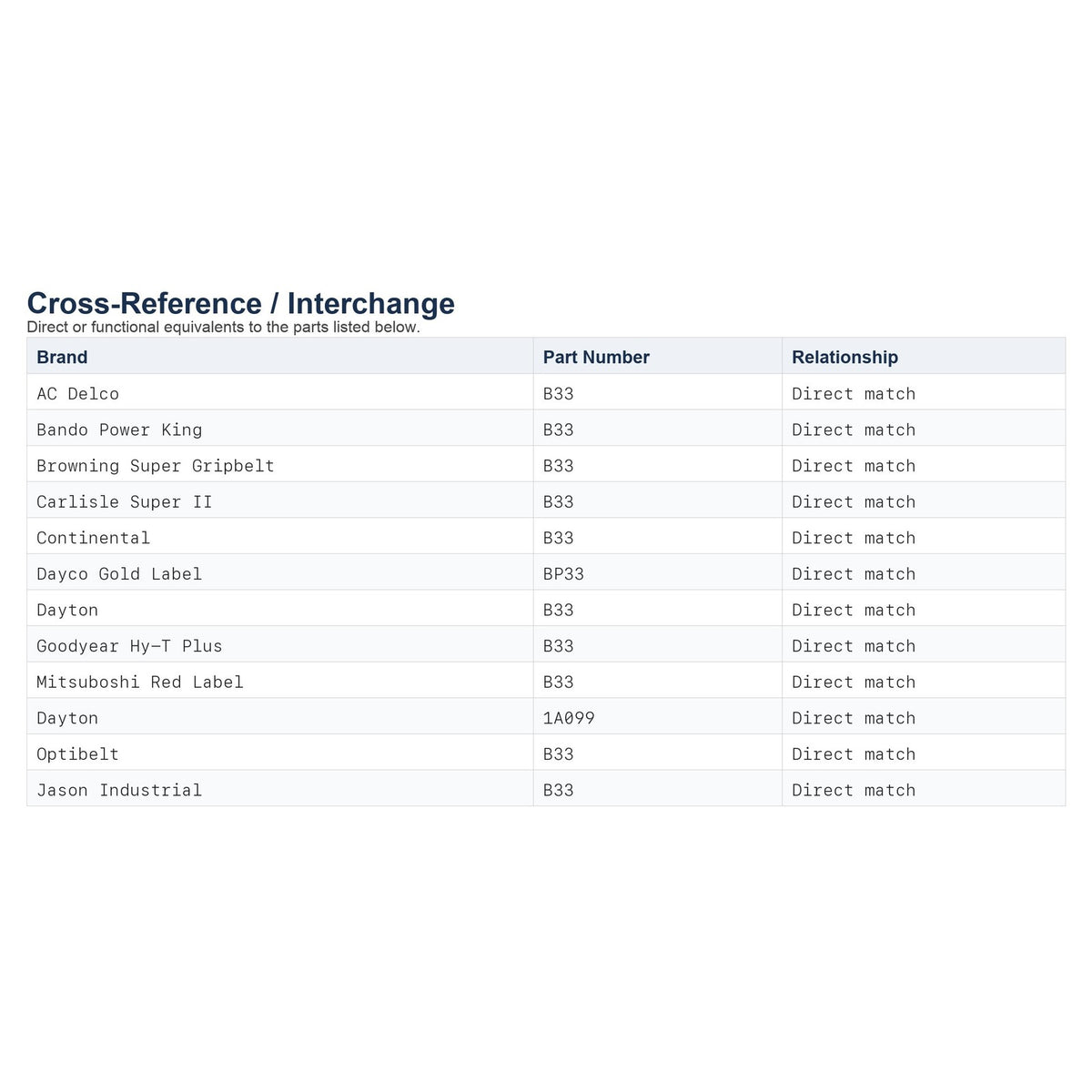Screen dimensions: 1092x1092
Task: Select the Jason Industrial Direct match cell
Action: (924, 789)
